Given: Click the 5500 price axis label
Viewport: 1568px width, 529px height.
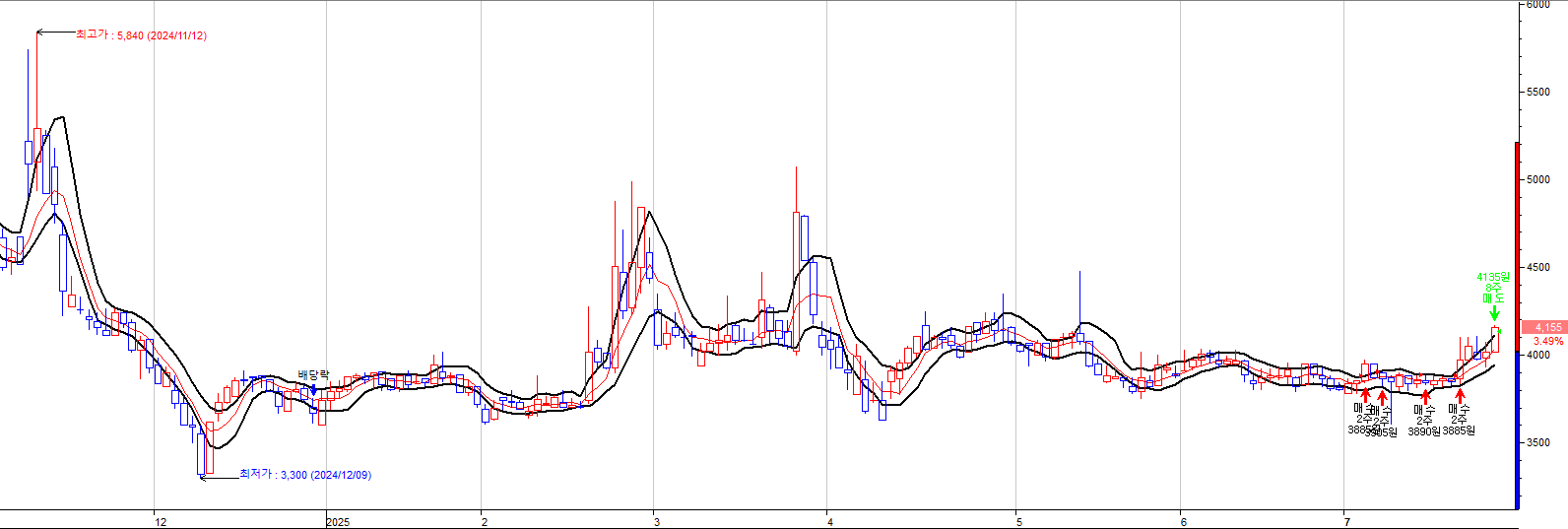Looking at the screenshot, I should (1538, 92).
